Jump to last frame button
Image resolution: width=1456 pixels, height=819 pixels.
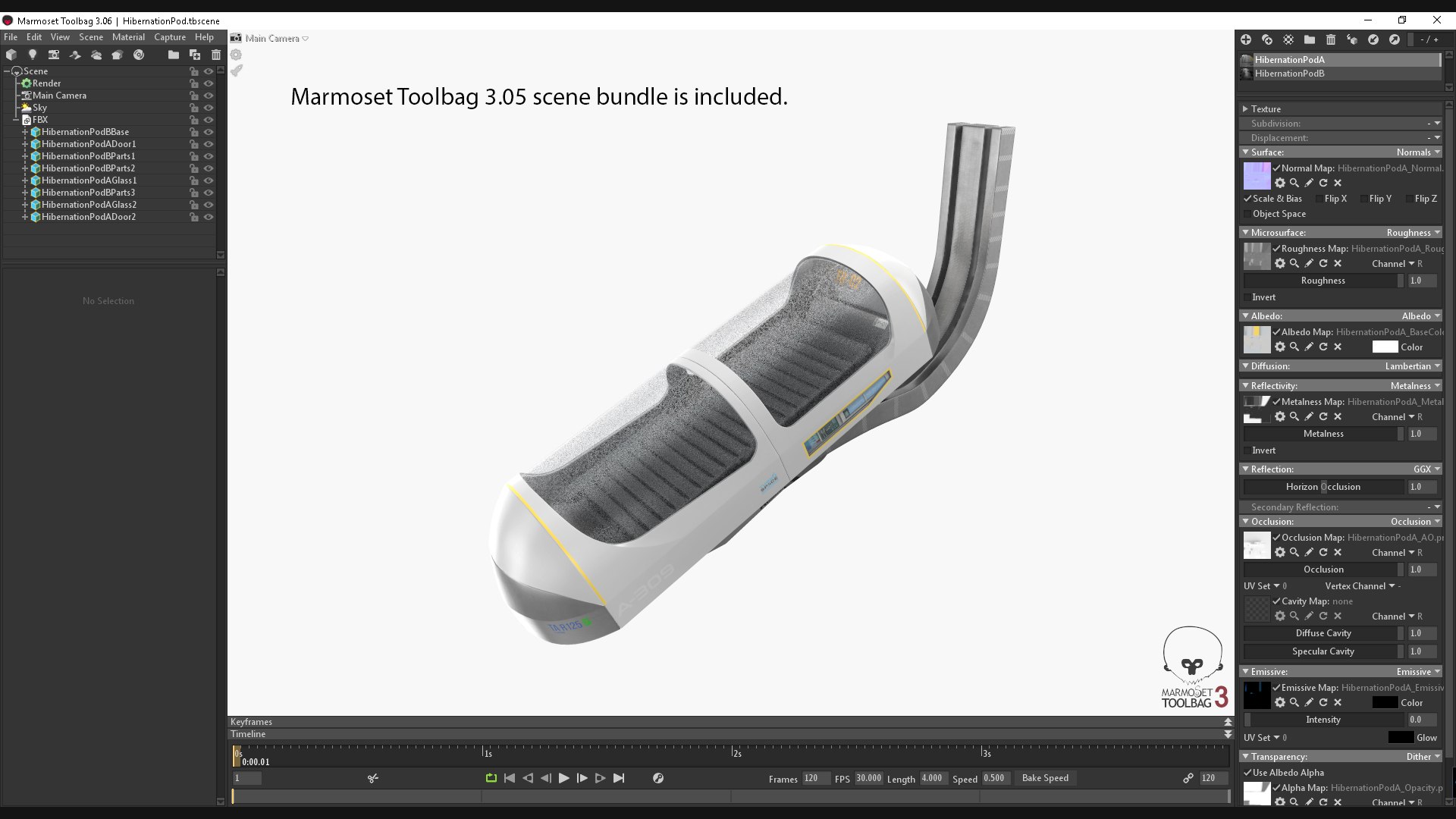619,778
